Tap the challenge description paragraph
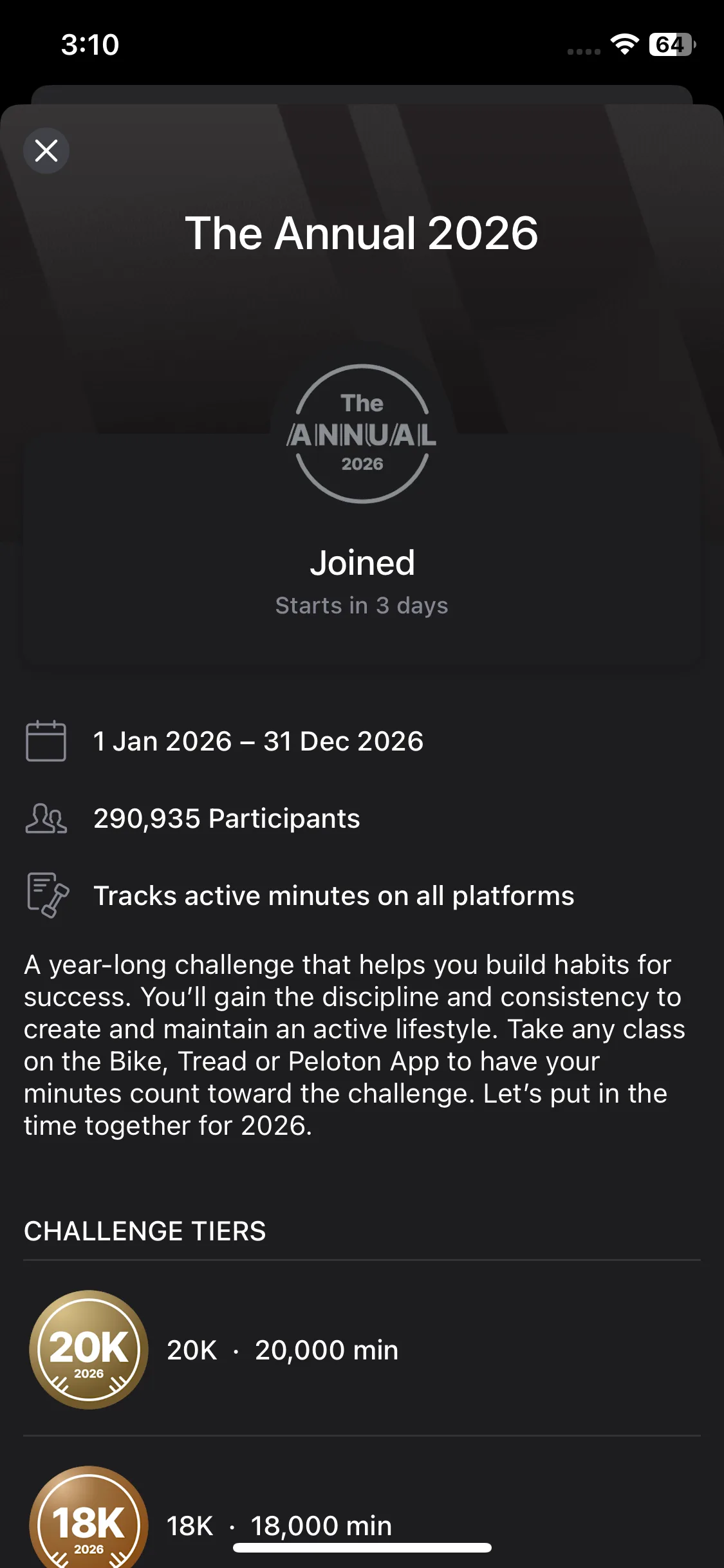The width and height of the screenshot is (724, 1568). point(354,1045)
